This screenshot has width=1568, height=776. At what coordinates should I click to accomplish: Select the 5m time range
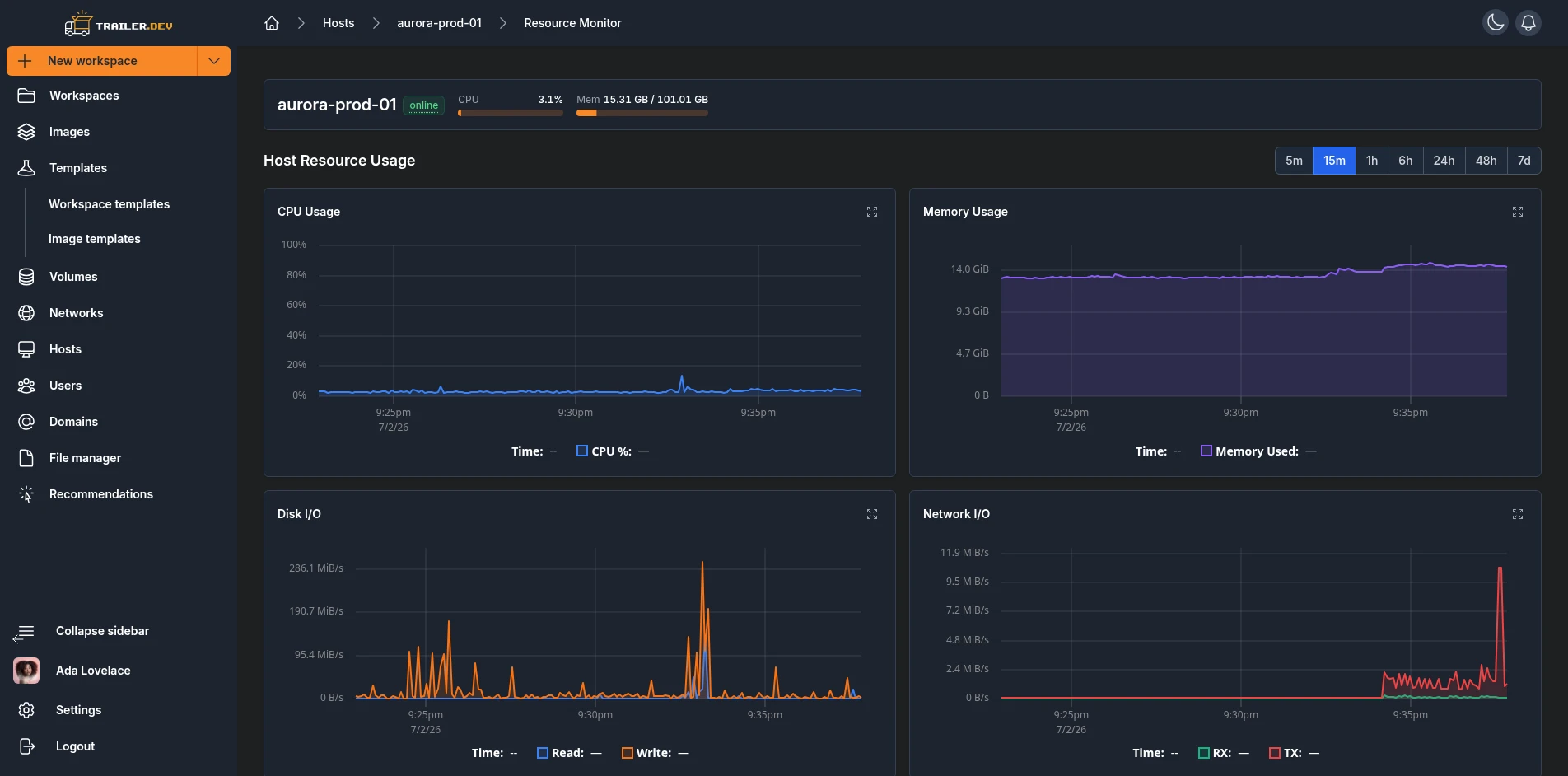coord(1294,161)
